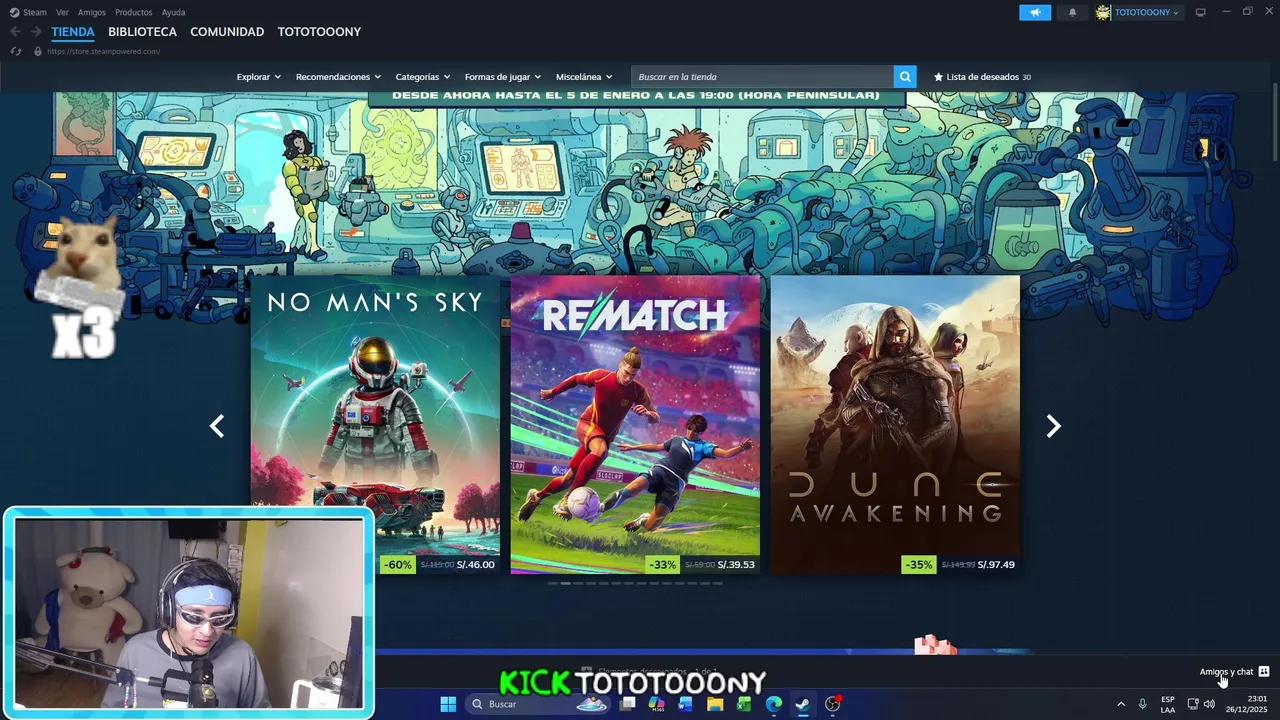The height and width of the screenshot is (720, 1280).
Task: Open the Rematch game card
Action: click(635, 425)
